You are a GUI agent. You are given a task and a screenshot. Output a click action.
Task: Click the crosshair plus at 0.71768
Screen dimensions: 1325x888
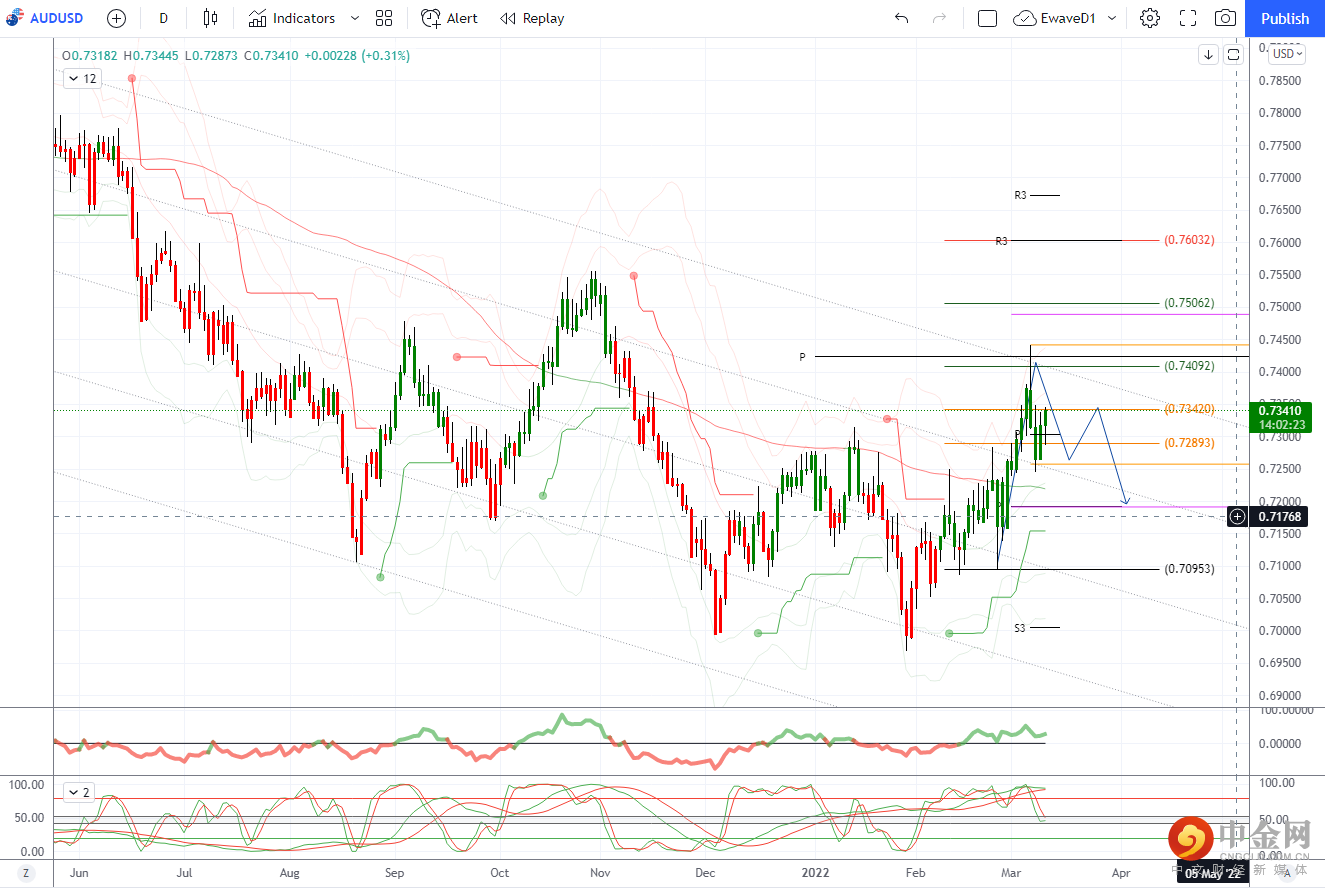(x=1238, y=516)
